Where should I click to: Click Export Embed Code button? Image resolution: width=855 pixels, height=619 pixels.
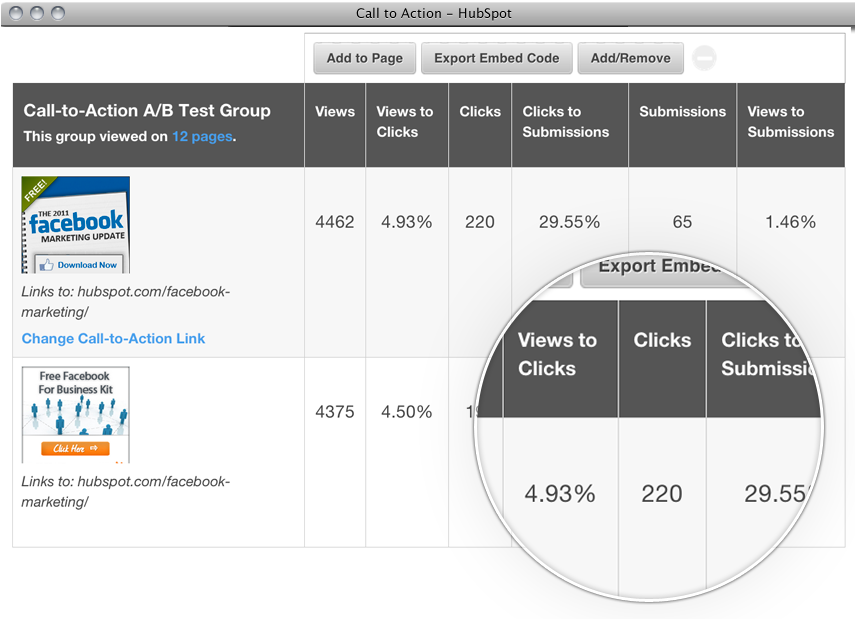(x=496, y=58)
